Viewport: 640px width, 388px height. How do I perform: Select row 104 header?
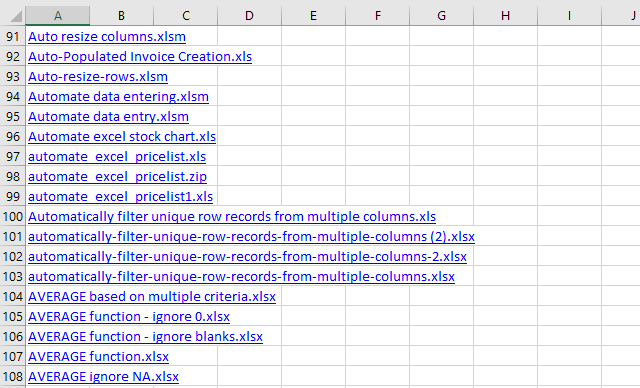click(x=13, y=296)
